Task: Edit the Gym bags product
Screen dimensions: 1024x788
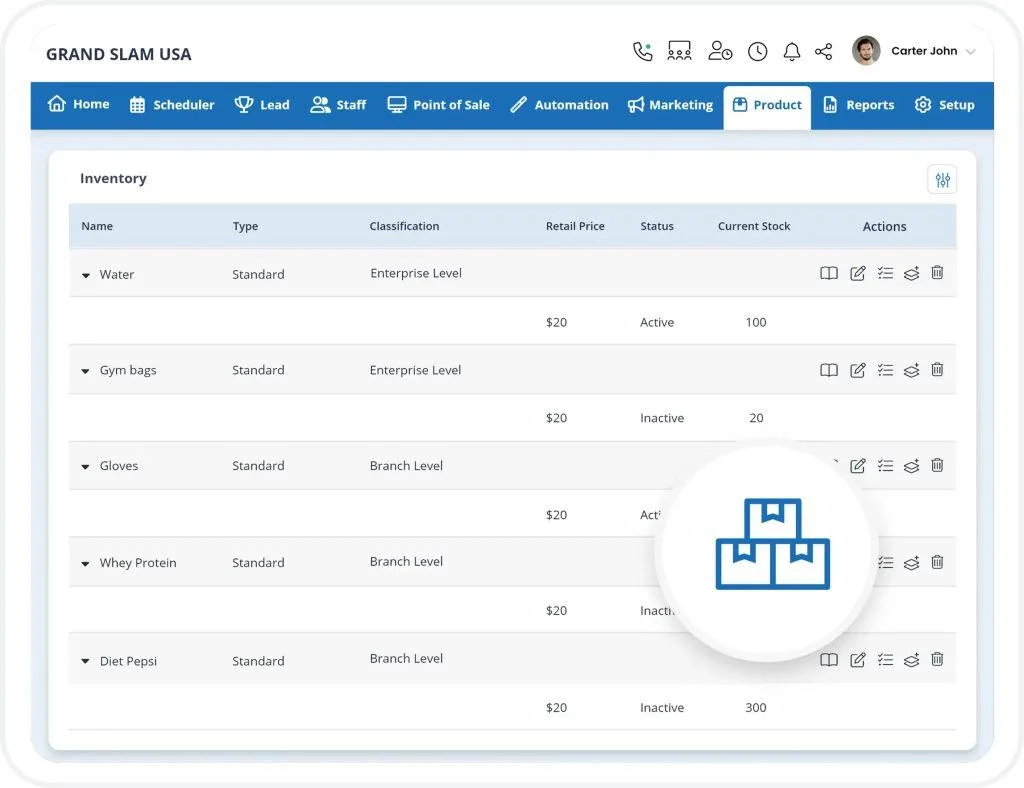Action: (x=857, y=370)
